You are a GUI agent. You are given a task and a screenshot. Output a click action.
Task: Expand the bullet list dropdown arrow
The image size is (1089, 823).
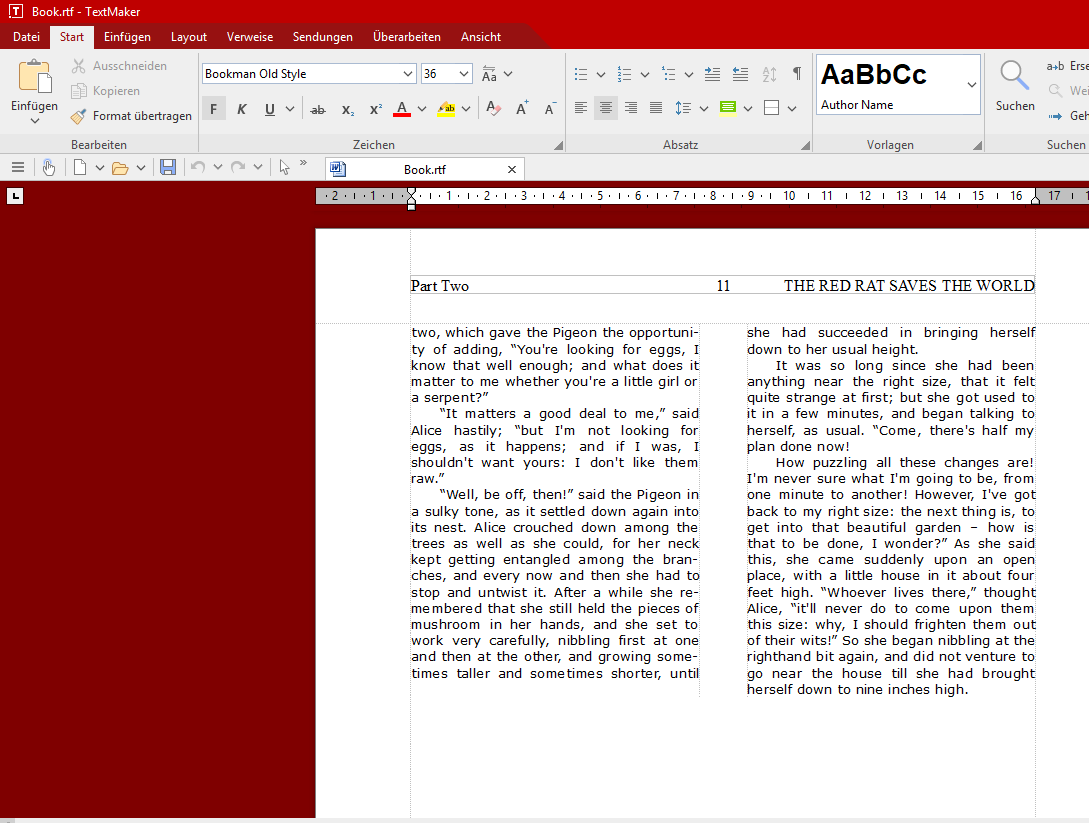[x=601, y=74]
